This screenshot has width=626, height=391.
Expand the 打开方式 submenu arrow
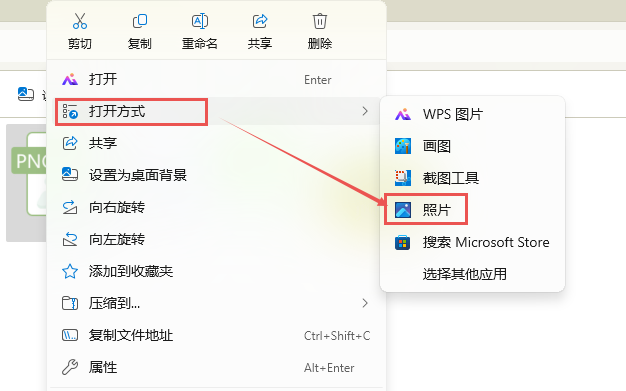coord(365,111)
